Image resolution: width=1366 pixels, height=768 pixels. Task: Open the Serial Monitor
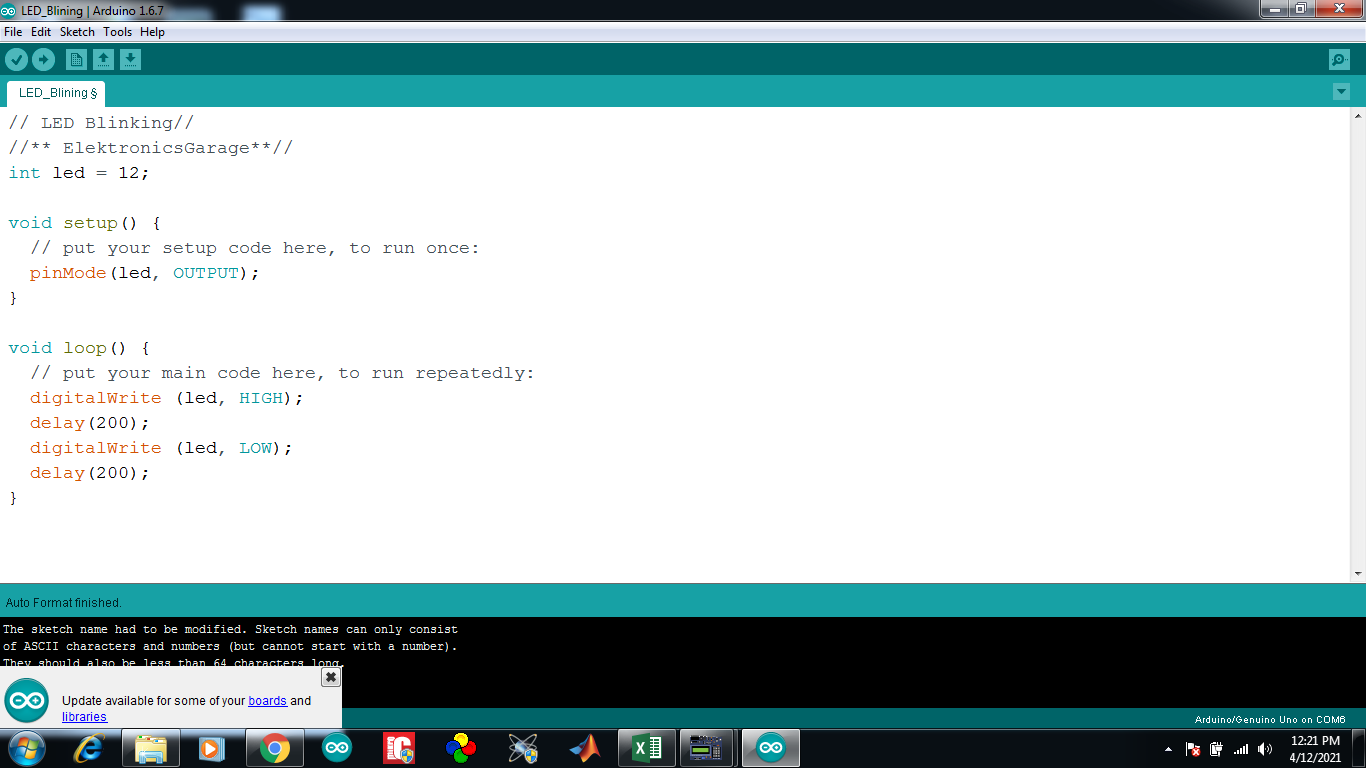pyautogui.click(x=1337, y=59)
